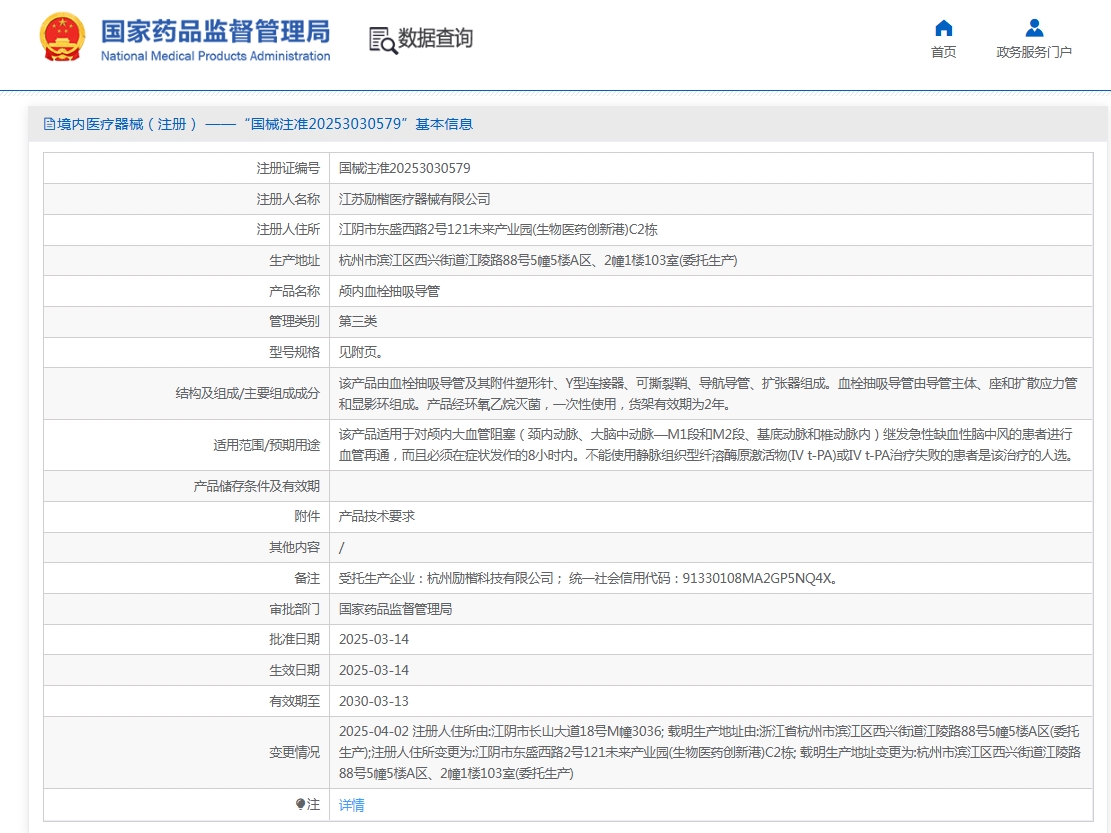Click the 注册人名称 row label
This screenshot has height=833, width=1111.
288,199
